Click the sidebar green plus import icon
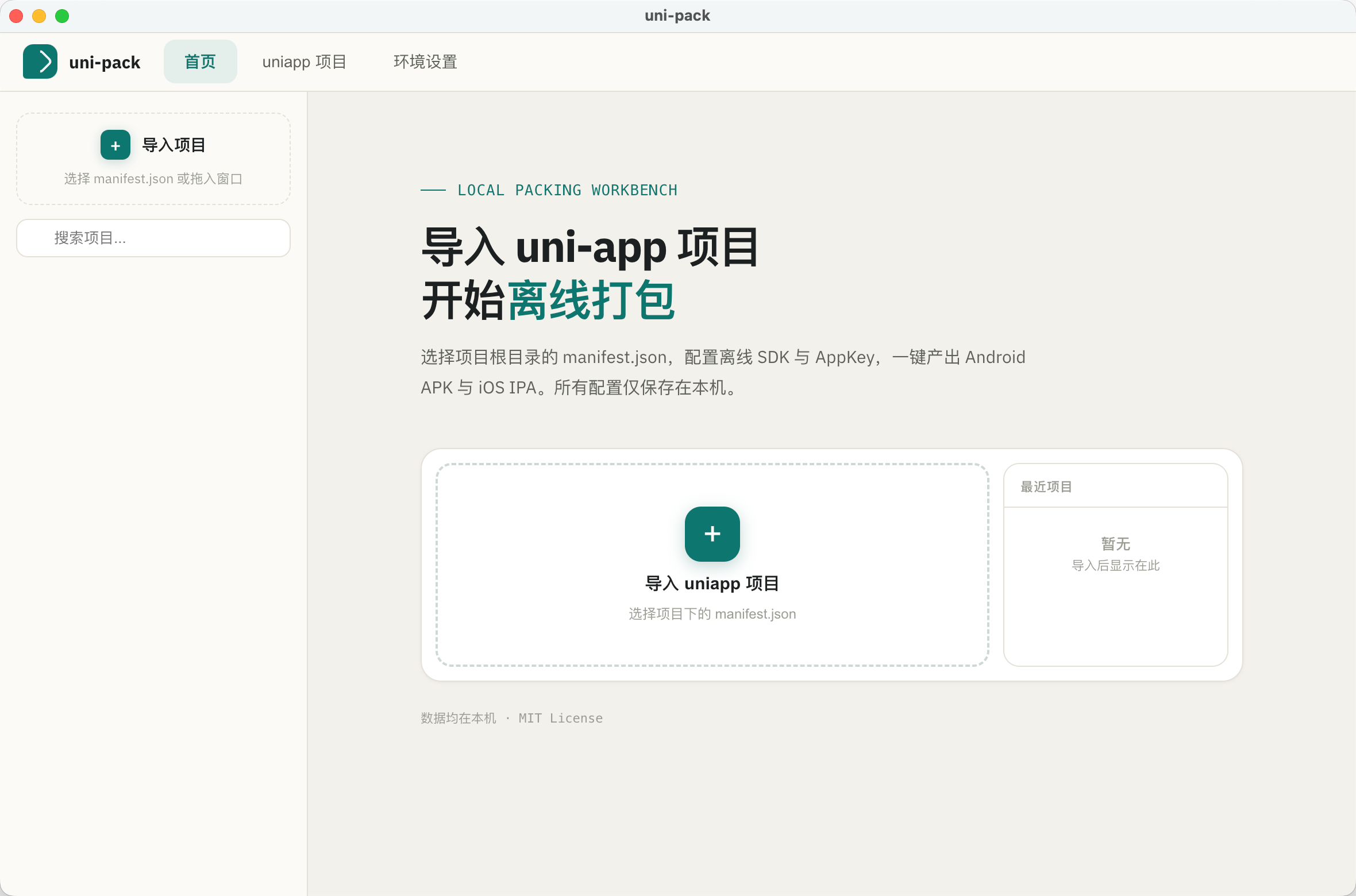 pos(115,145)
